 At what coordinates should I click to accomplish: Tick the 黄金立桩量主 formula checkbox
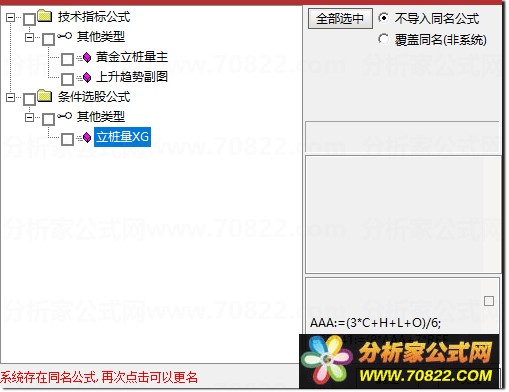tap(68, 59)
